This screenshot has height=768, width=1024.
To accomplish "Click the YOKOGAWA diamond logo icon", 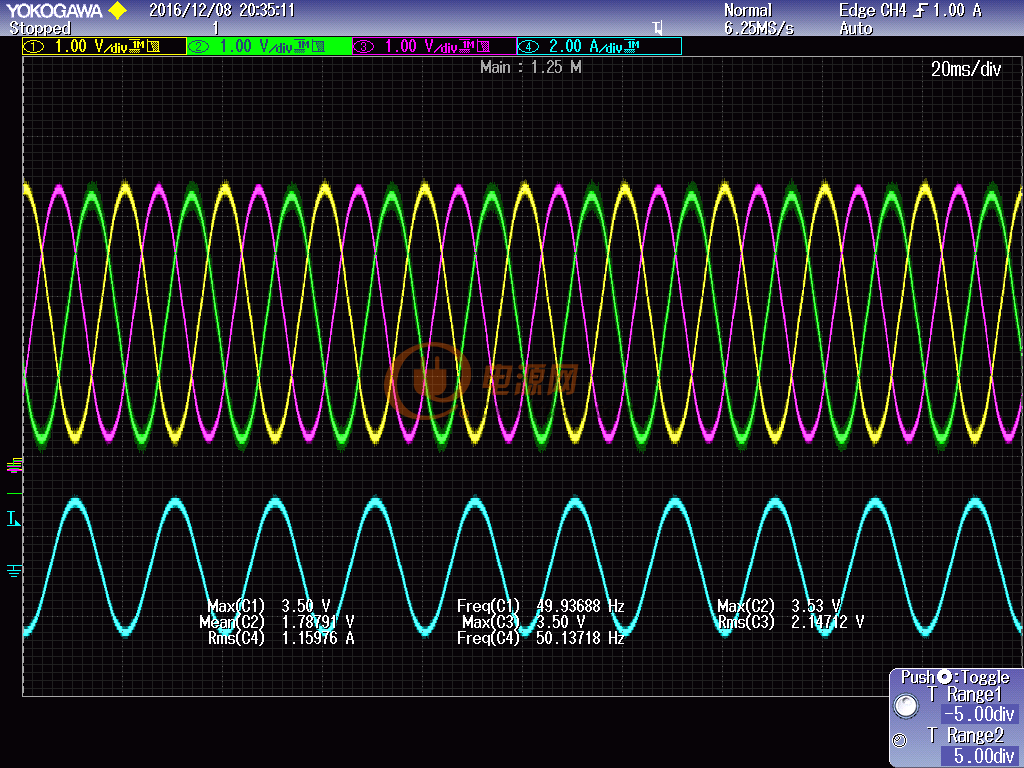I will [118, 10].
